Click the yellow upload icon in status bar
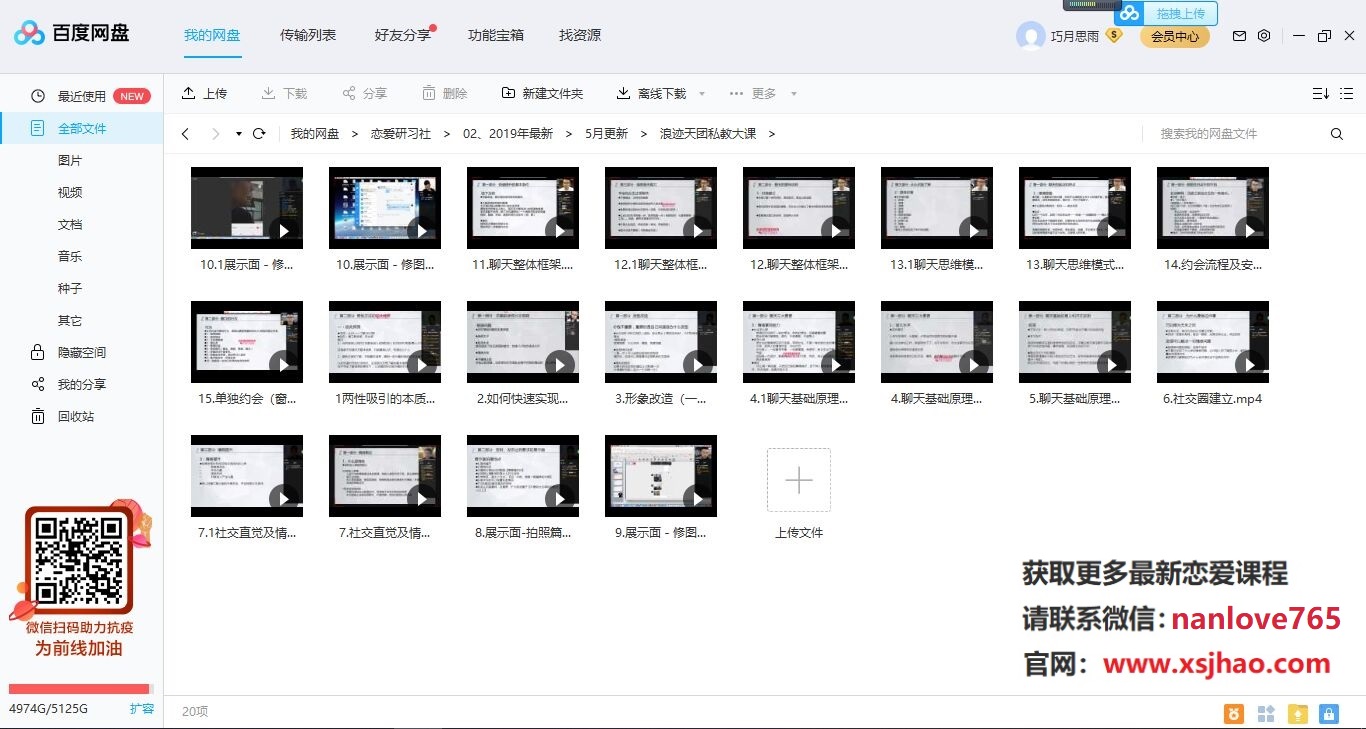The height and width of the screenshot is (729, 1366). 1297,714
